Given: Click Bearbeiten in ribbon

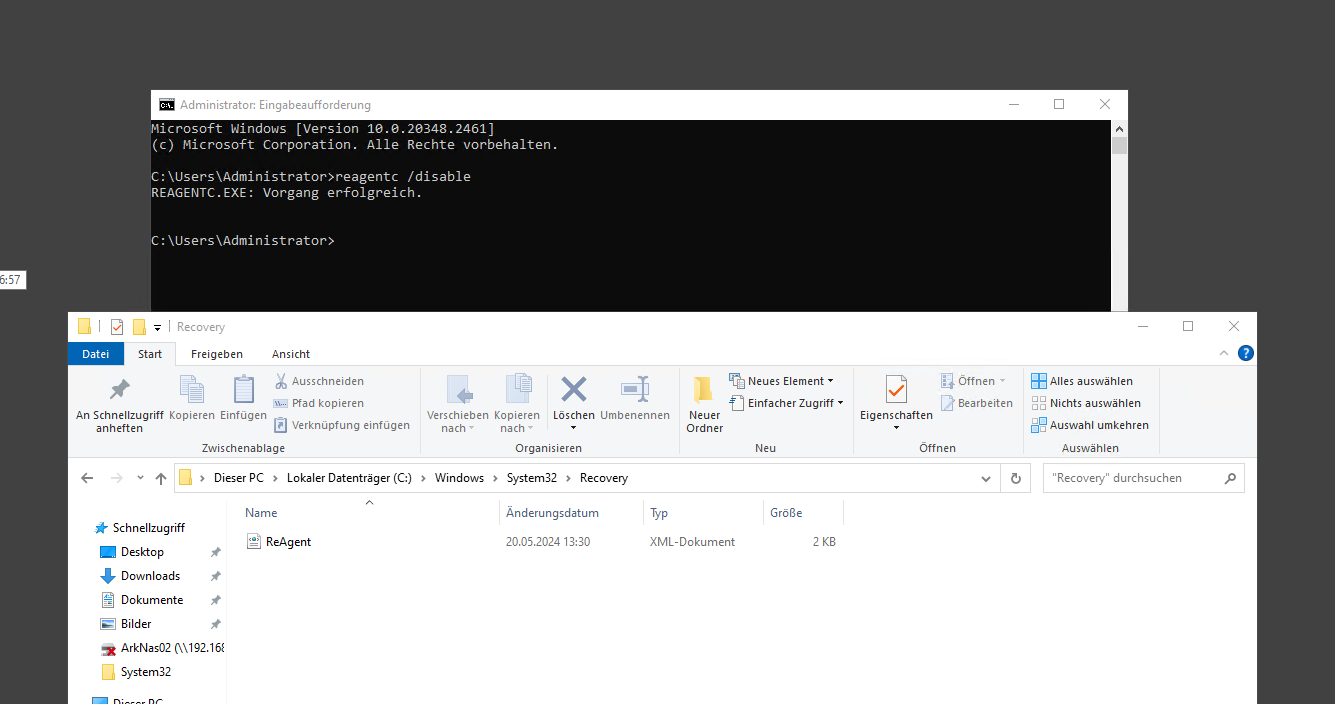Looking at the screenshot, I should 976,403.
